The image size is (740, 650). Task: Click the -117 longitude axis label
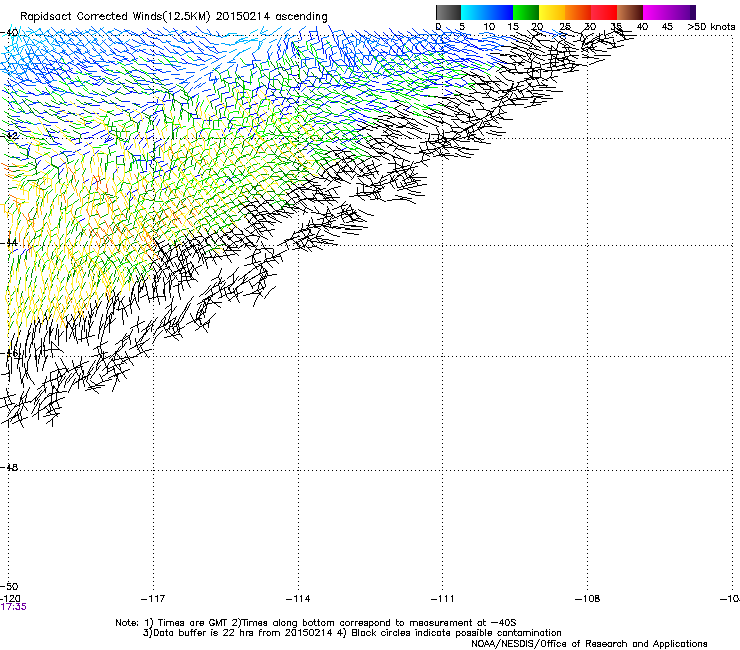click(153, 599)
